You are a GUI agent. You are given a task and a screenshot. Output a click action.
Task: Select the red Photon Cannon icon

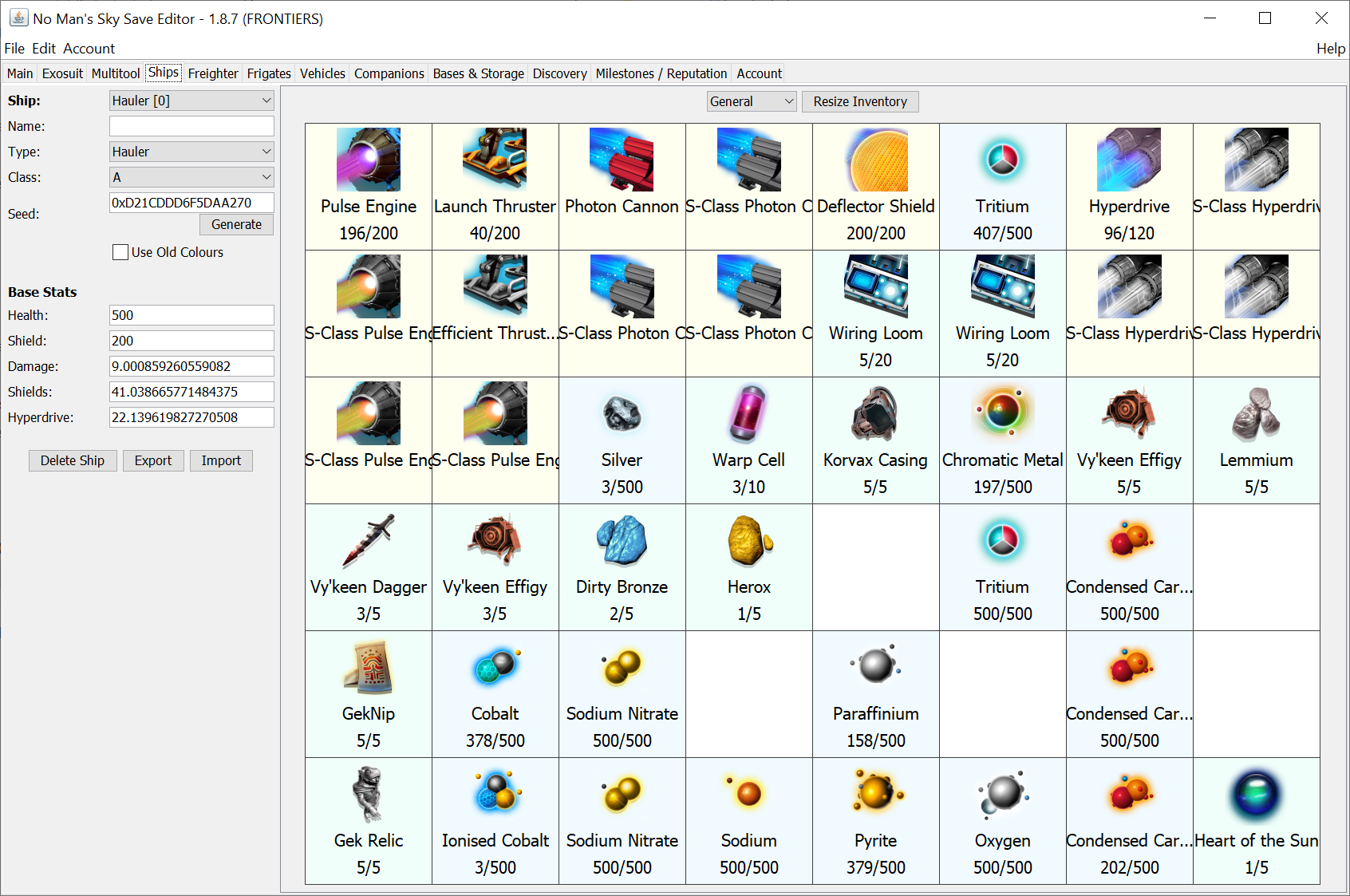[622, 160]
